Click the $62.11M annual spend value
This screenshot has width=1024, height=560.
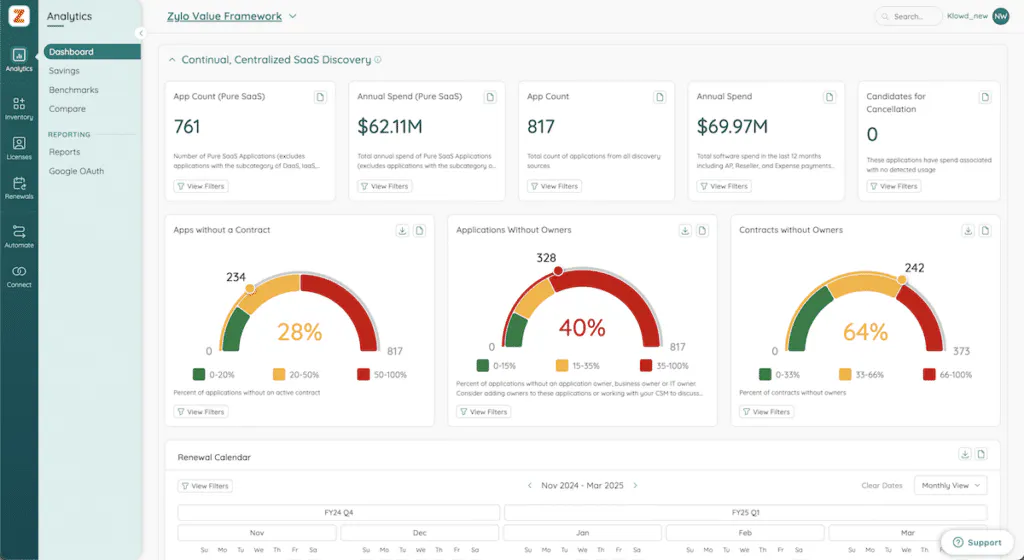tap(390, 127)
